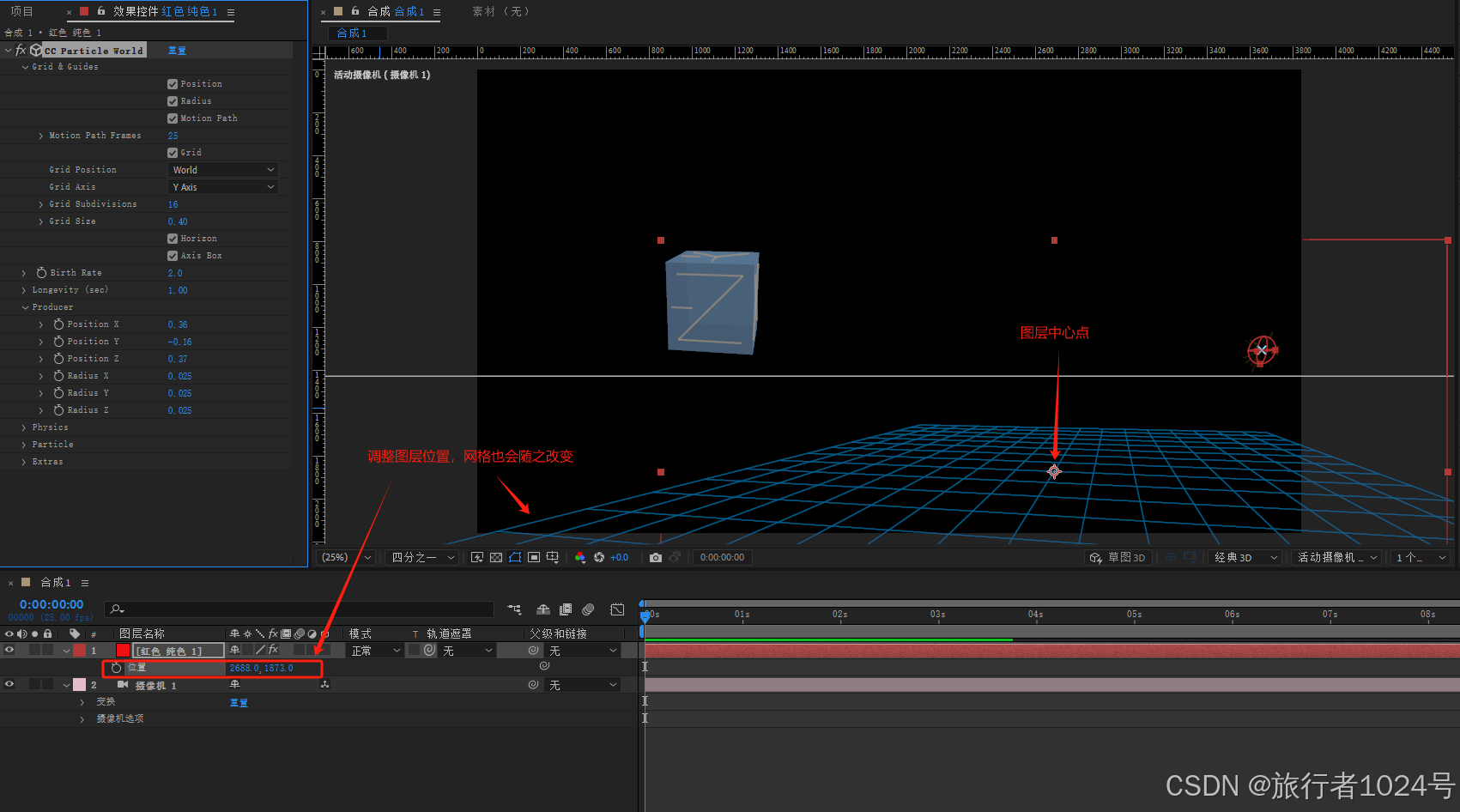Screen dimensions: 1460x812
Task: Collapse the Producer group
Action: point(25,307)
